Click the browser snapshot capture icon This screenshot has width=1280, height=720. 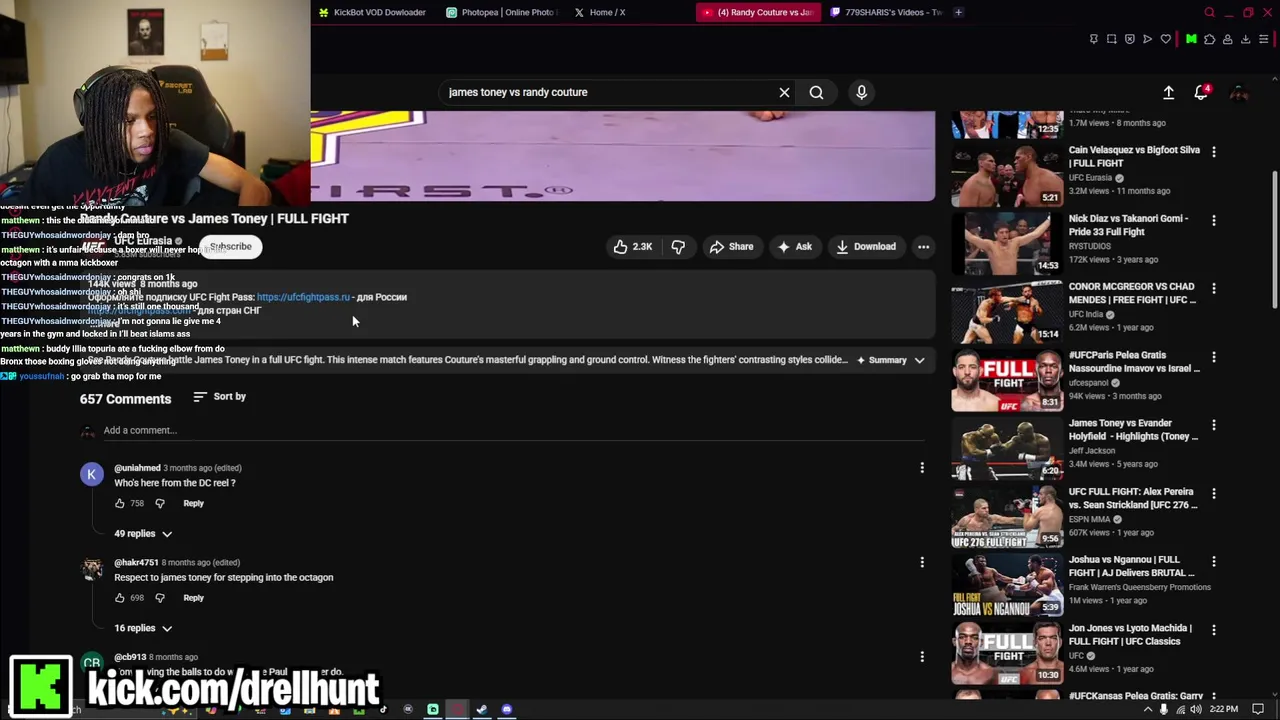pos(1111,39)
